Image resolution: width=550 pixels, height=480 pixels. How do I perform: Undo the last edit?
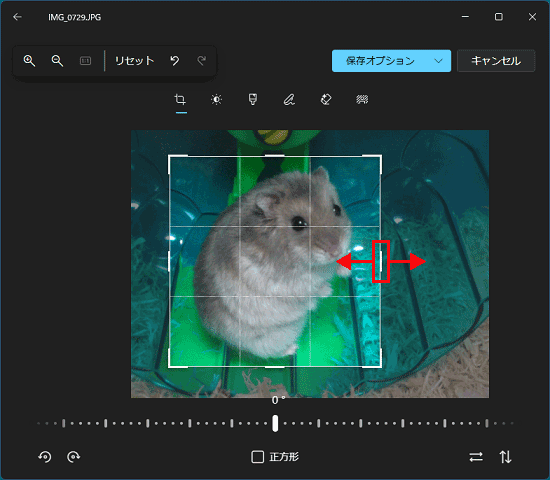pos(174,61)
